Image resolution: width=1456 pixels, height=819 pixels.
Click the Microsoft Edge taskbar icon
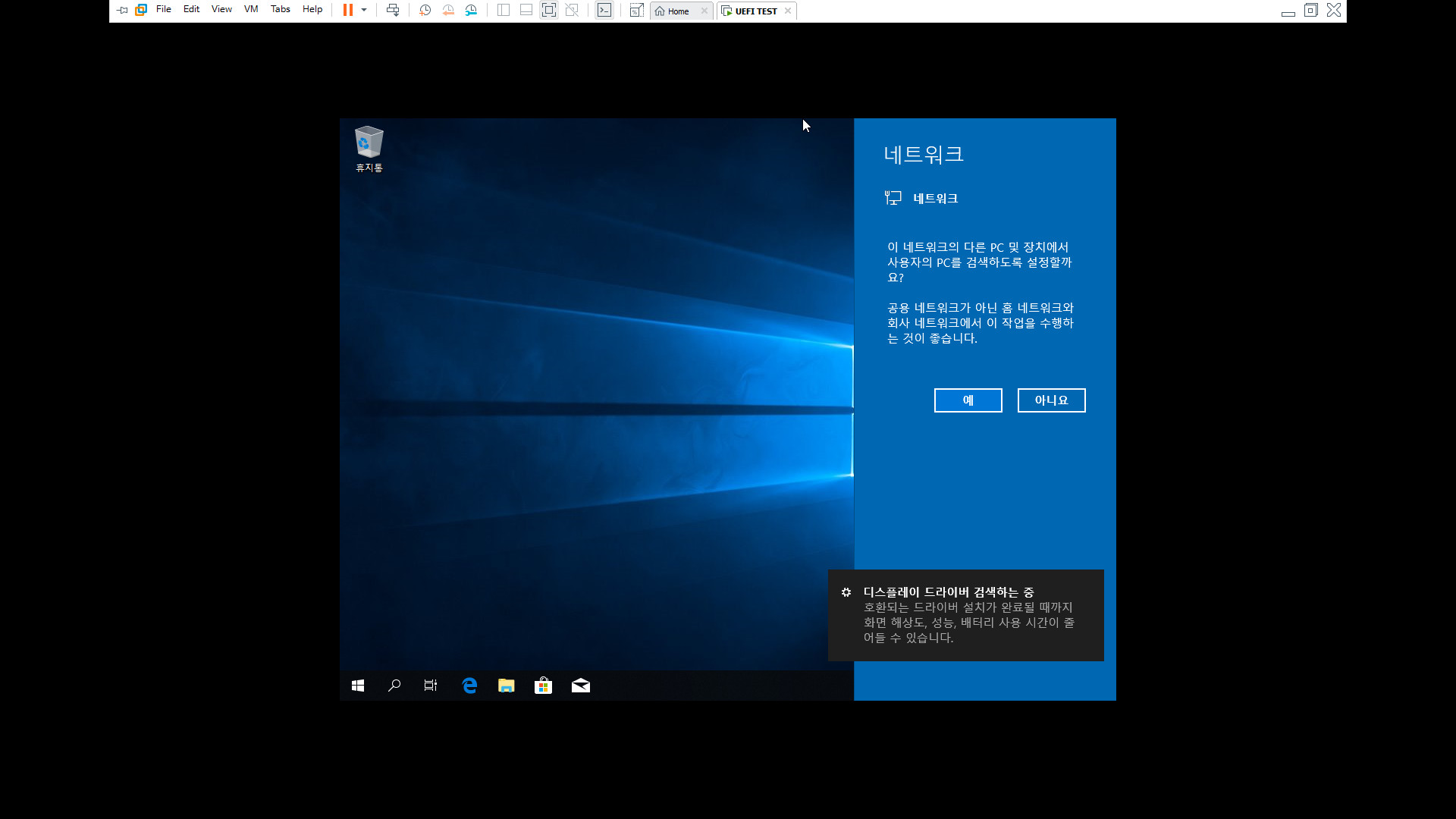pyautogui.click(x=469, y=685)
